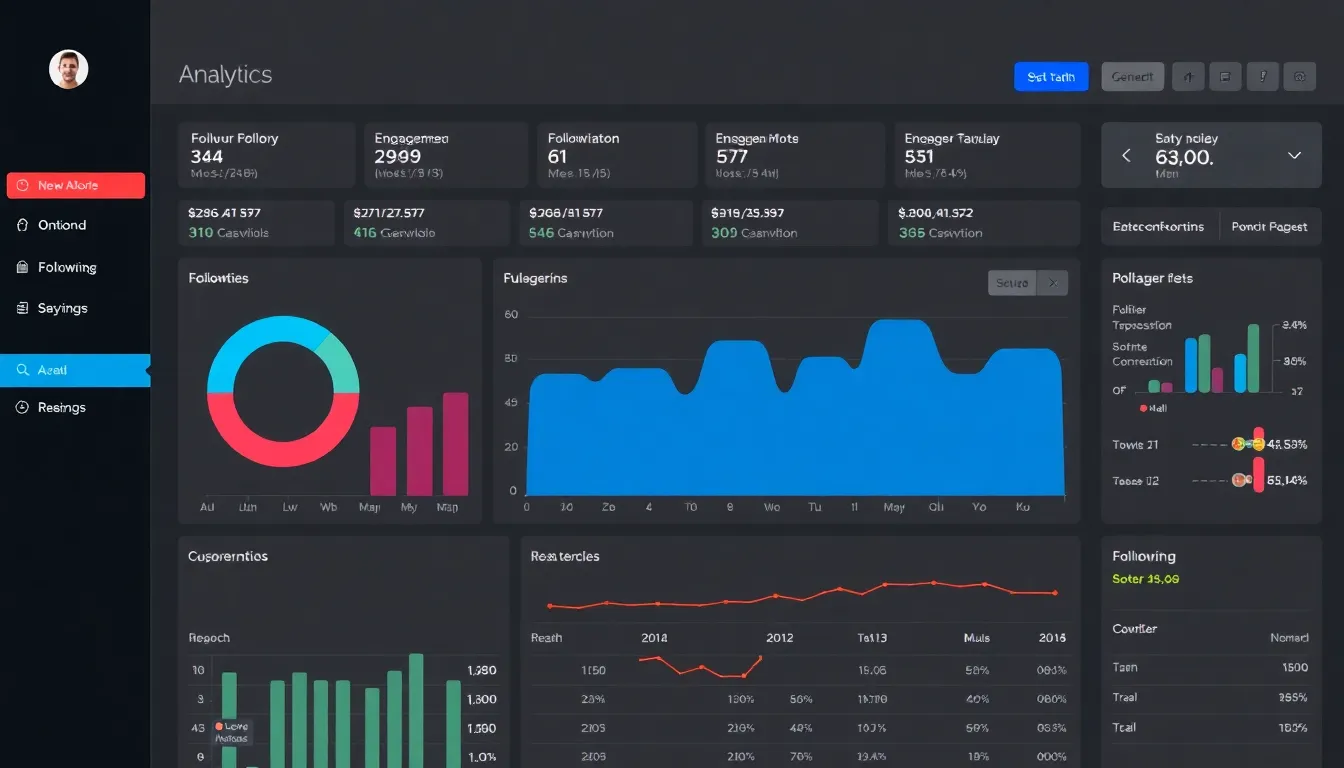The width and height of the screenshot is (1344, 768).
Task: Click the X button beside Seture
Action: (1052, 283)
